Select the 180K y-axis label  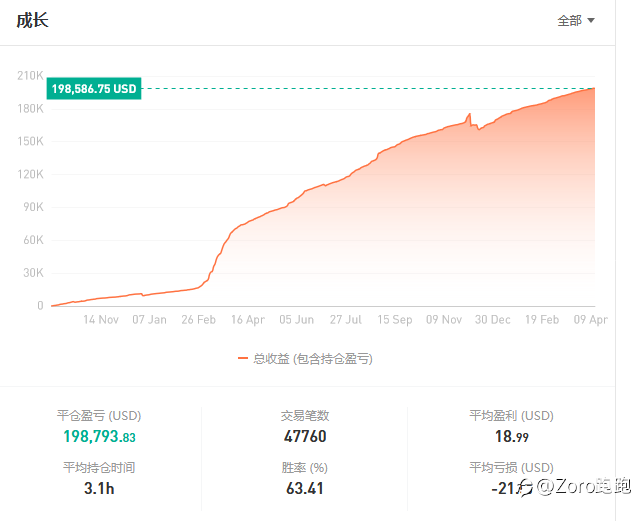click(30, 108)
